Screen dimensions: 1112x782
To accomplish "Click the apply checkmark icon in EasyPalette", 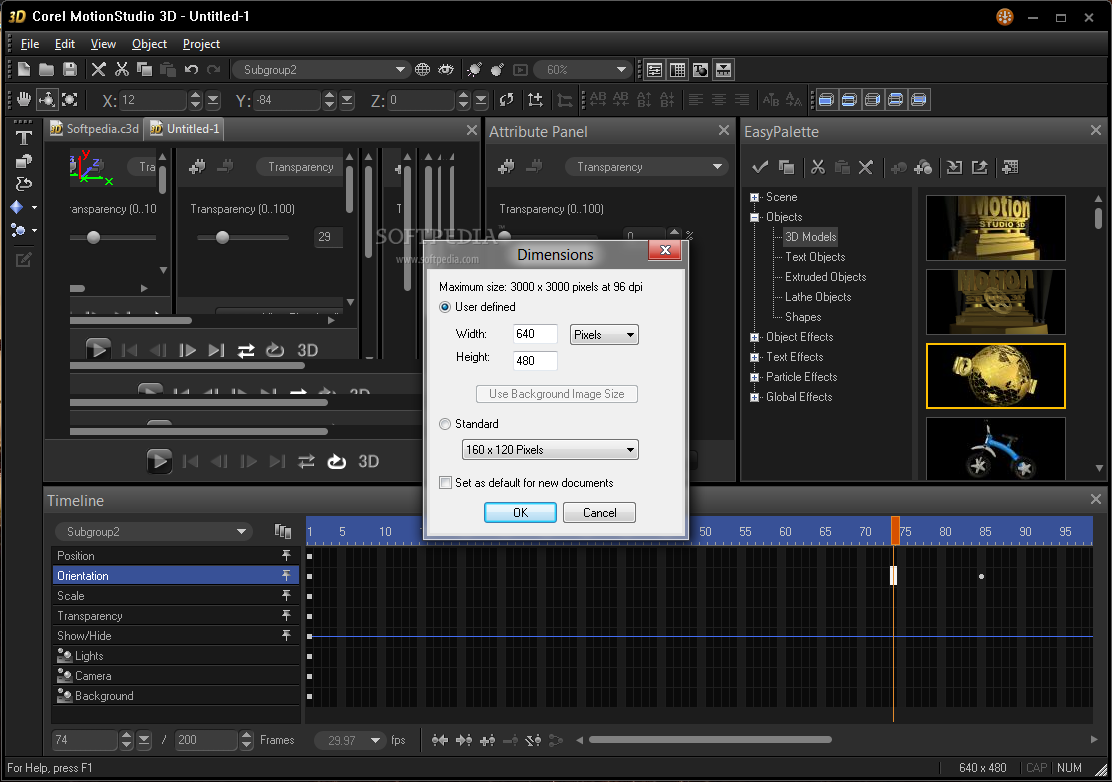I will (760, 167).
